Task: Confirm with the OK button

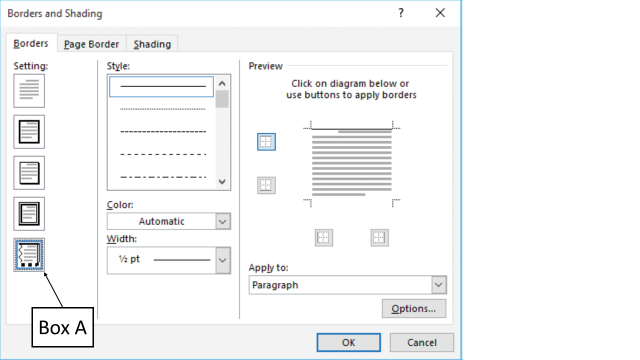Action: (349, 342)
